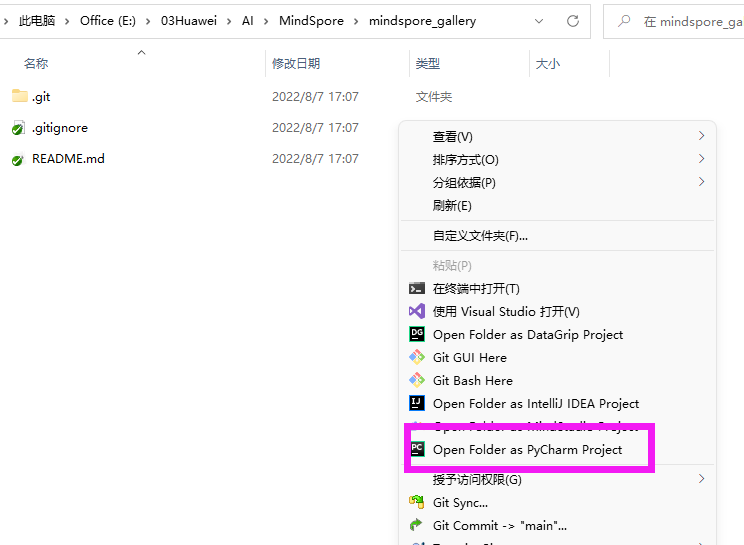Click the Git GUI Here icon
Image resolution: width=744 pixels, height=545 pixels.
pos(417,357)
